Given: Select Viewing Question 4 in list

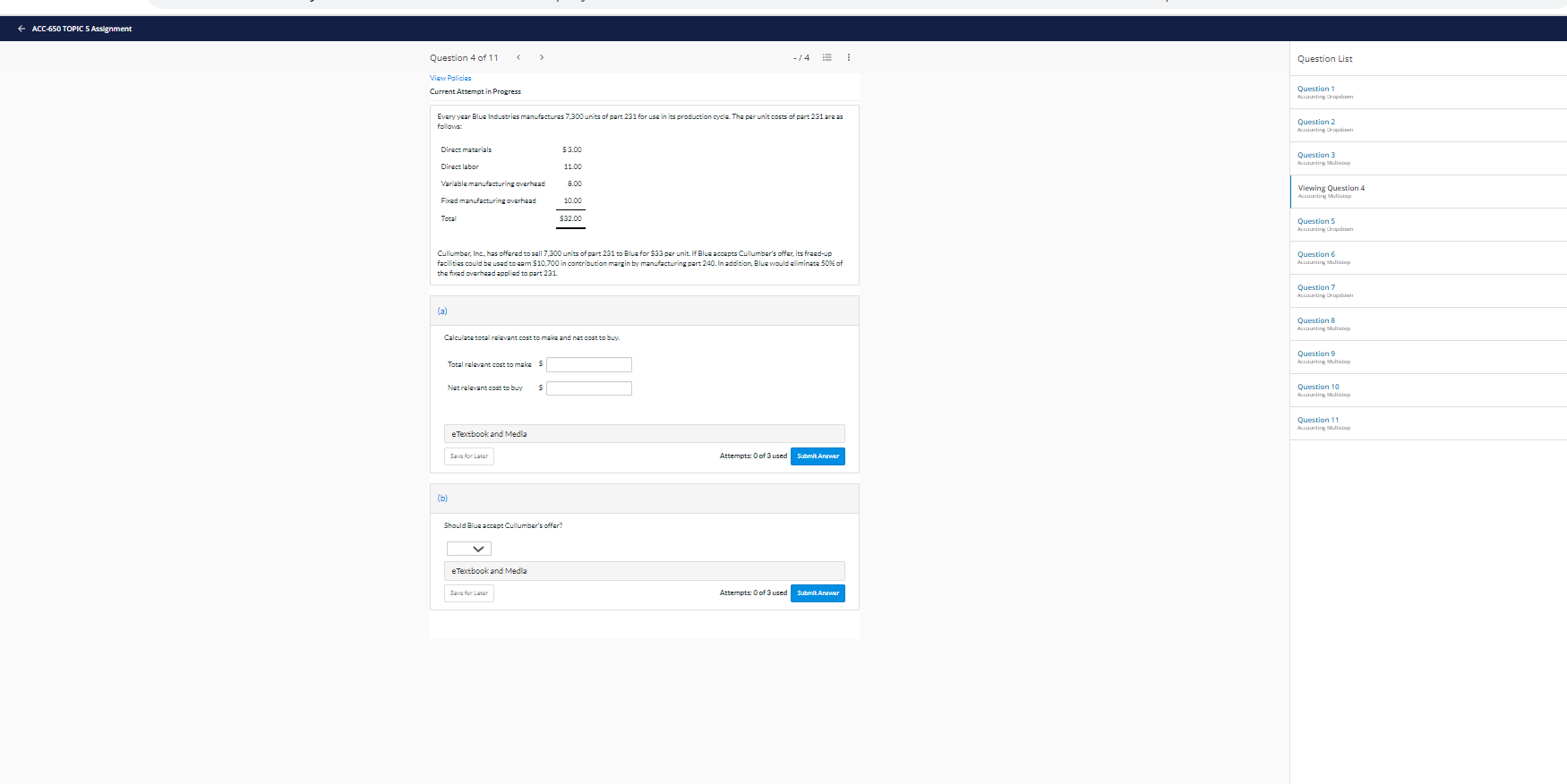Looking at the screenshot, I should (x=1332, y=188).
